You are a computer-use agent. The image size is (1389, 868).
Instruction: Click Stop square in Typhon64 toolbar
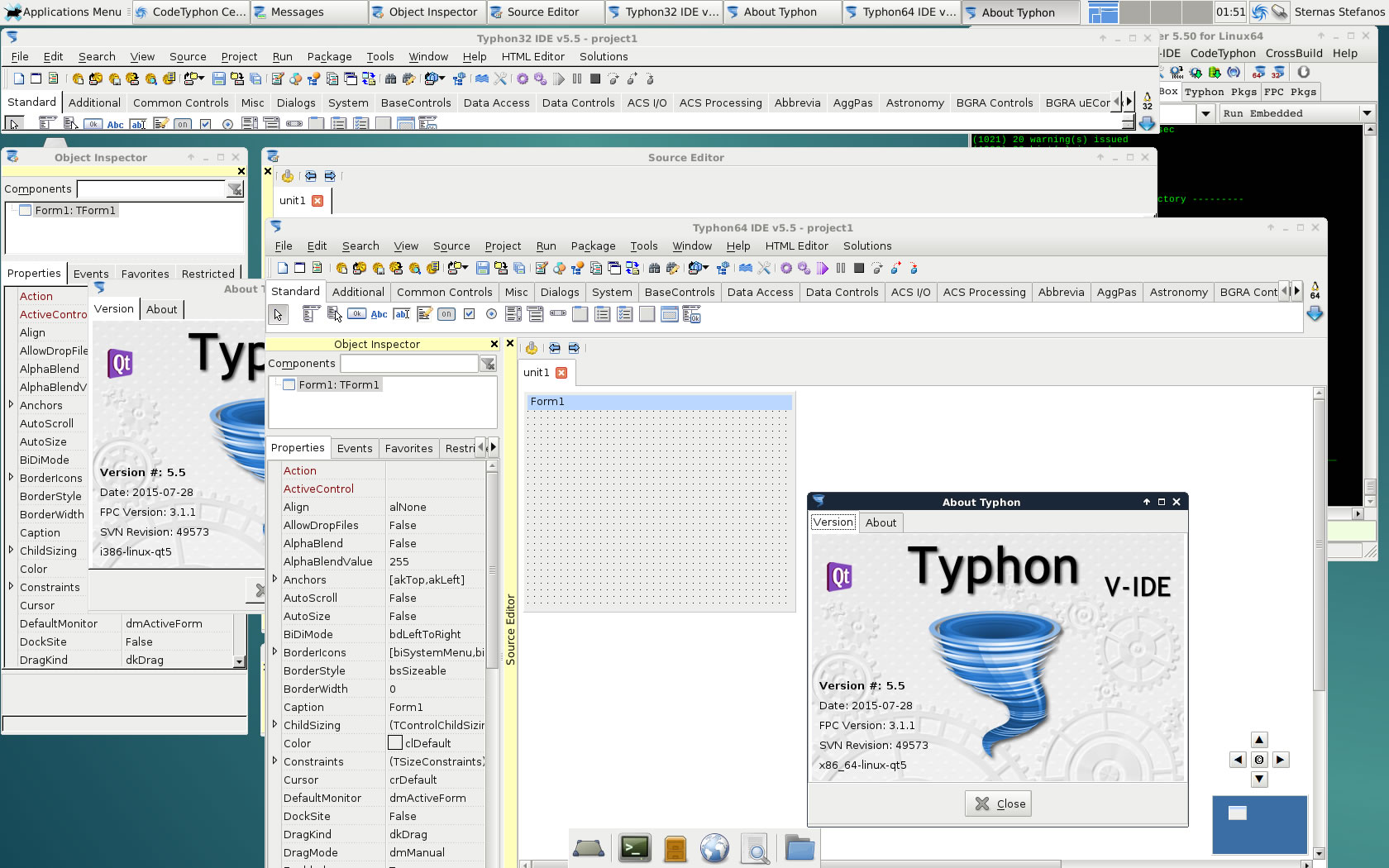pyautogui.click(x=859, y=268)
